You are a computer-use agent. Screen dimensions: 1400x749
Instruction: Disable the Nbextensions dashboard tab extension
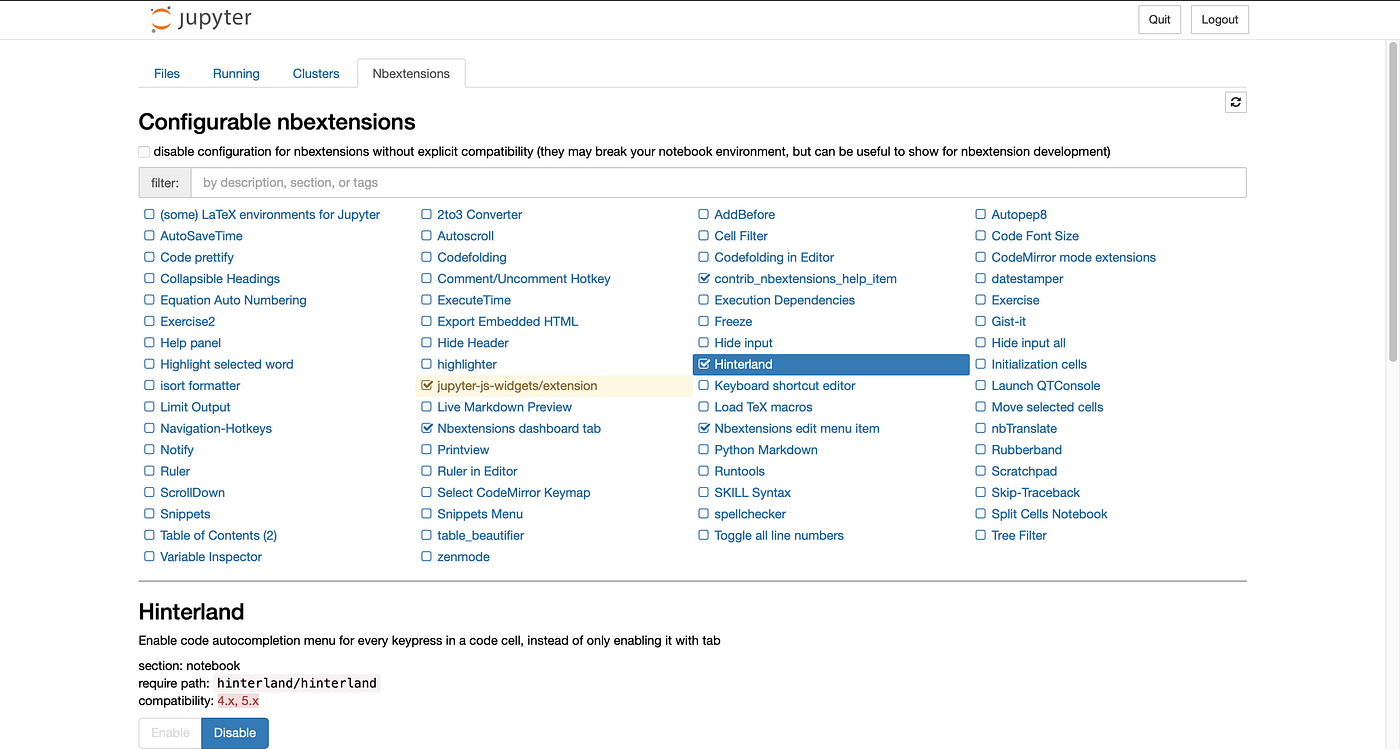tap(426, 428)
